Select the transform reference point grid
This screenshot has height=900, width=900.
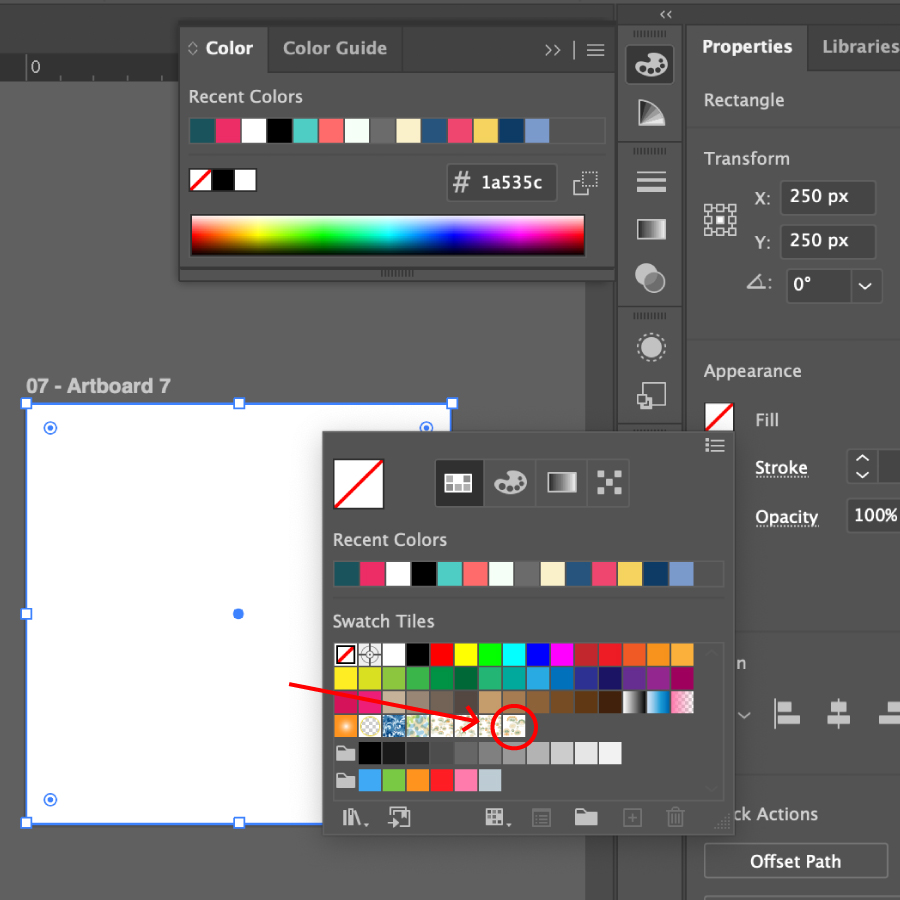click(x=720, y=219)
